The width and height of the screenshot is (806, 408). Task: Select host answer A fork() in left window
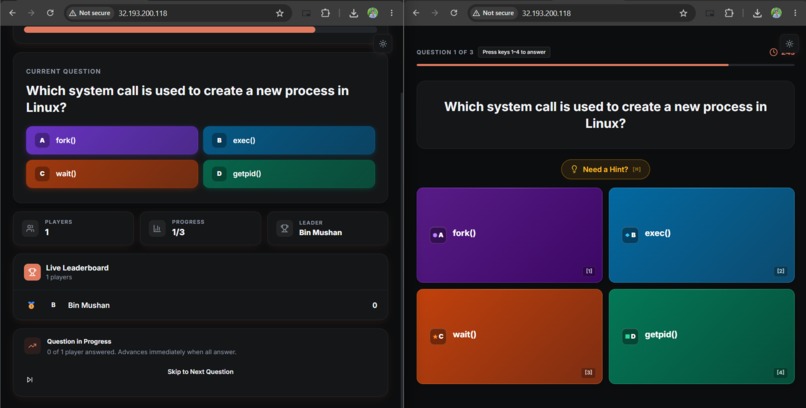click(112, 140)
